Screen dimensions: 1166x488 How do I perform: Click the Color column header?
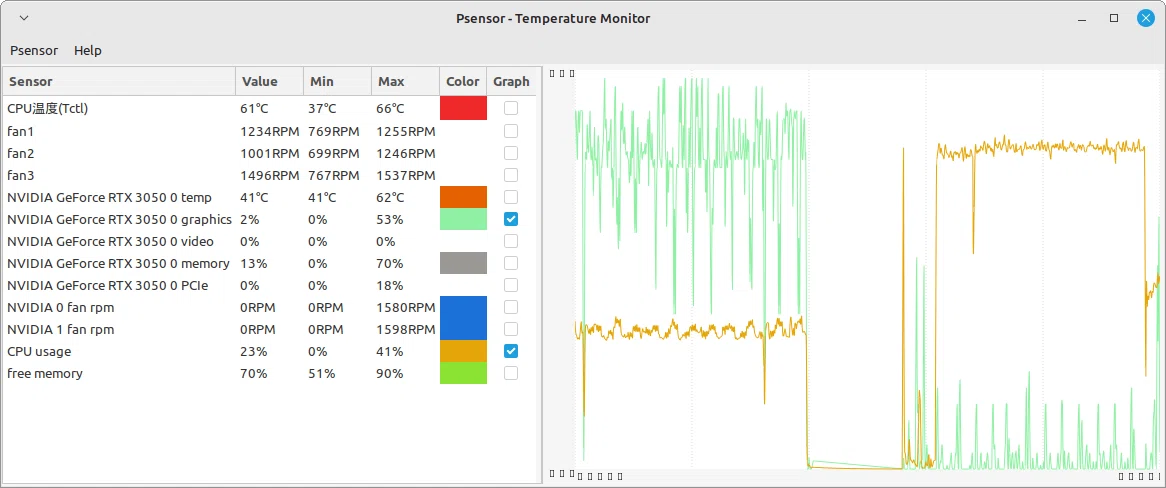[x=463, y=81]
